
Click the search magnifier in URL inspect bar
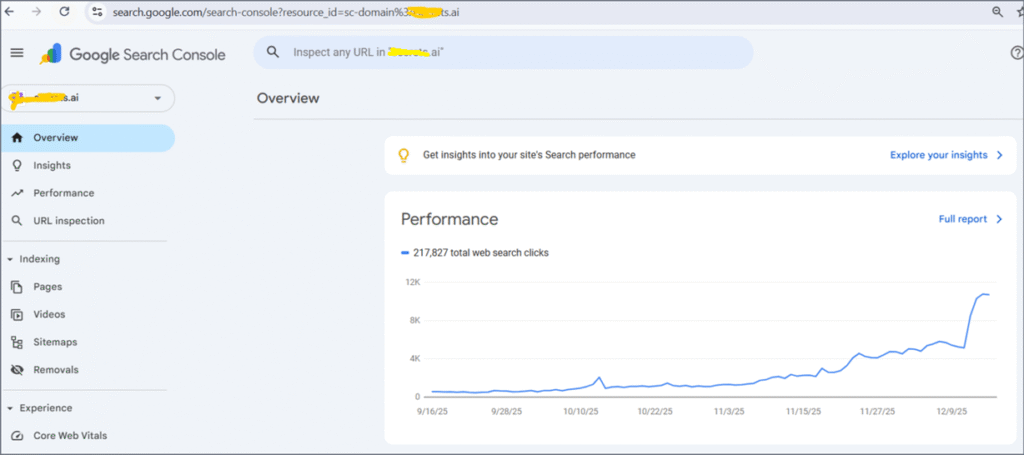(273, 52)
